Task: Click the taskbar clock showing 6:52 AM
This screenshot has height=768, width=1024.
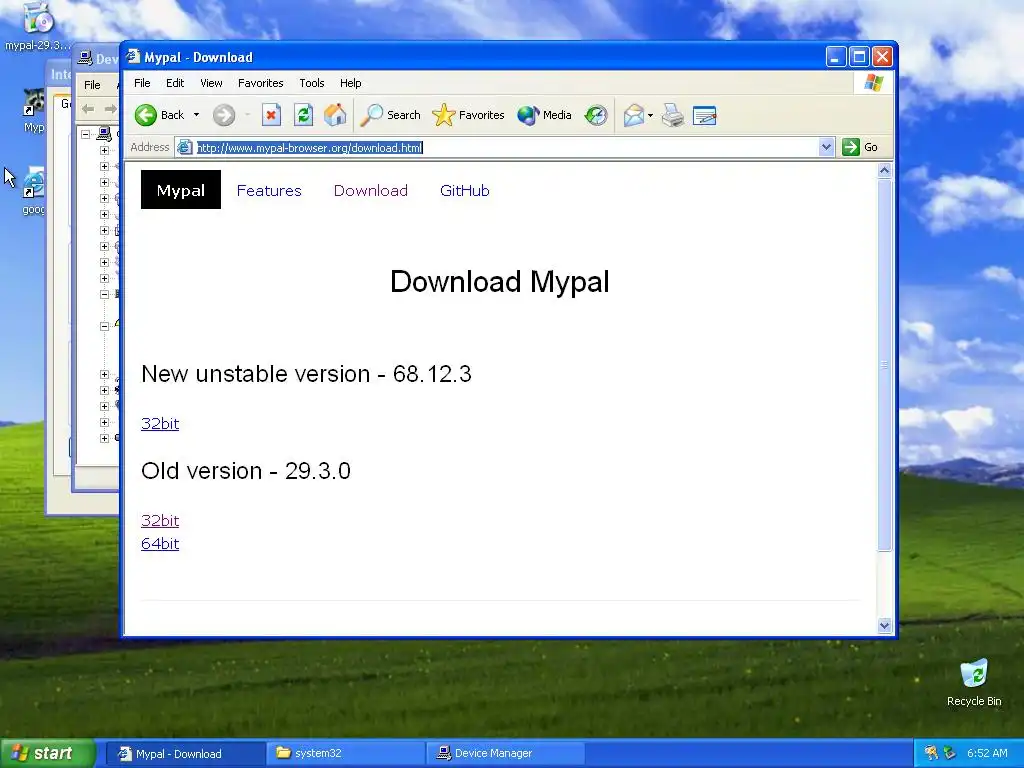Action: (987, 753)
